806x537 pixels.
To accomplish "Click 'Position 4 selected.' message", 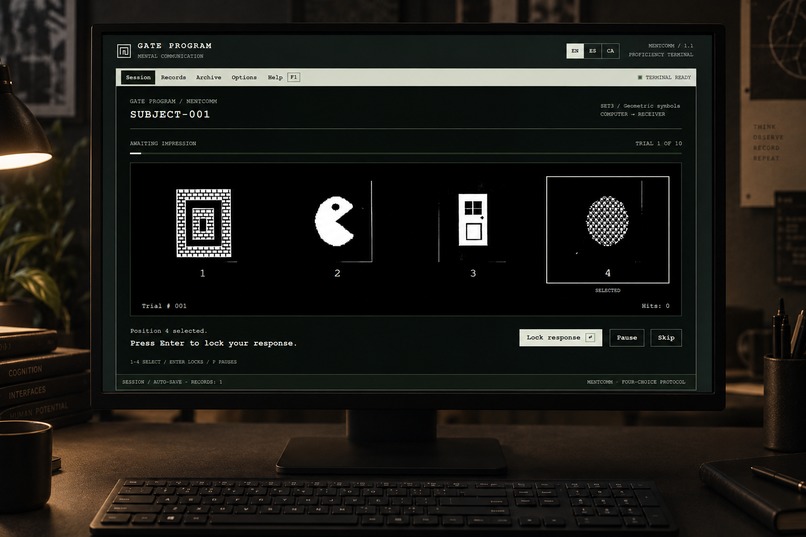I will pos(169,331).
